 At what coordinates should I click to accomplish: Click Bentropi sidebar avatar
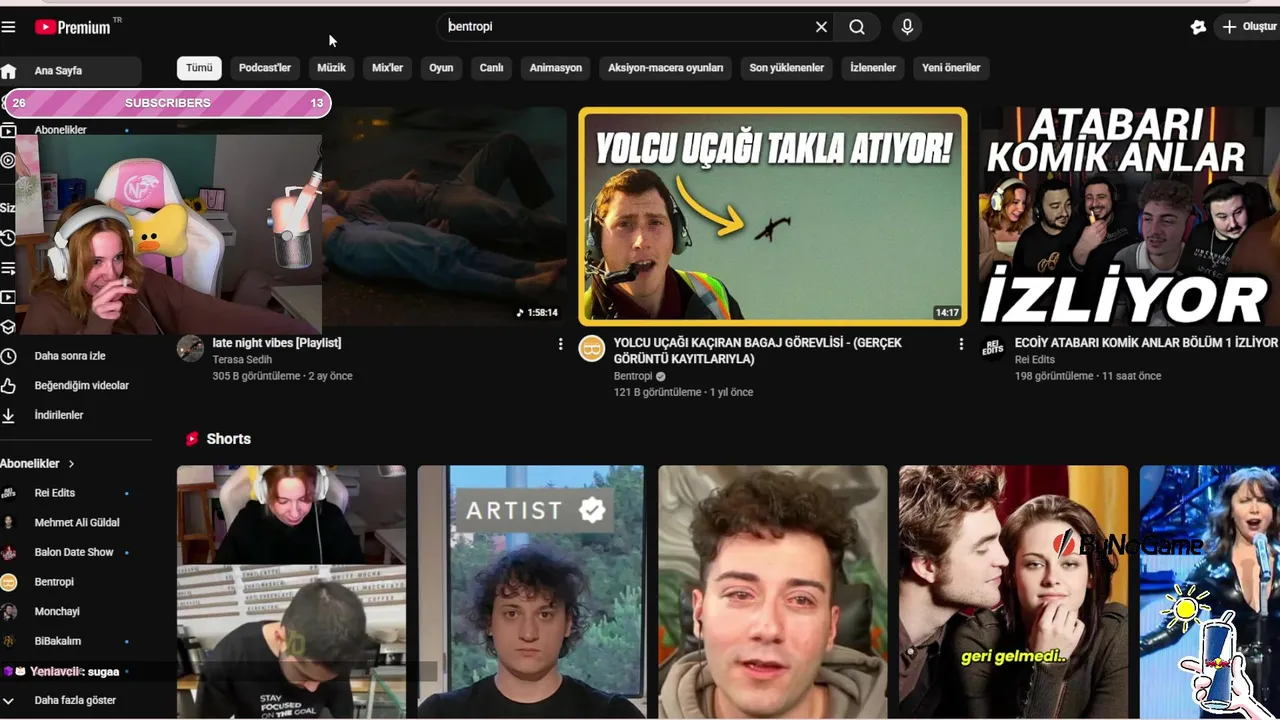9,582
